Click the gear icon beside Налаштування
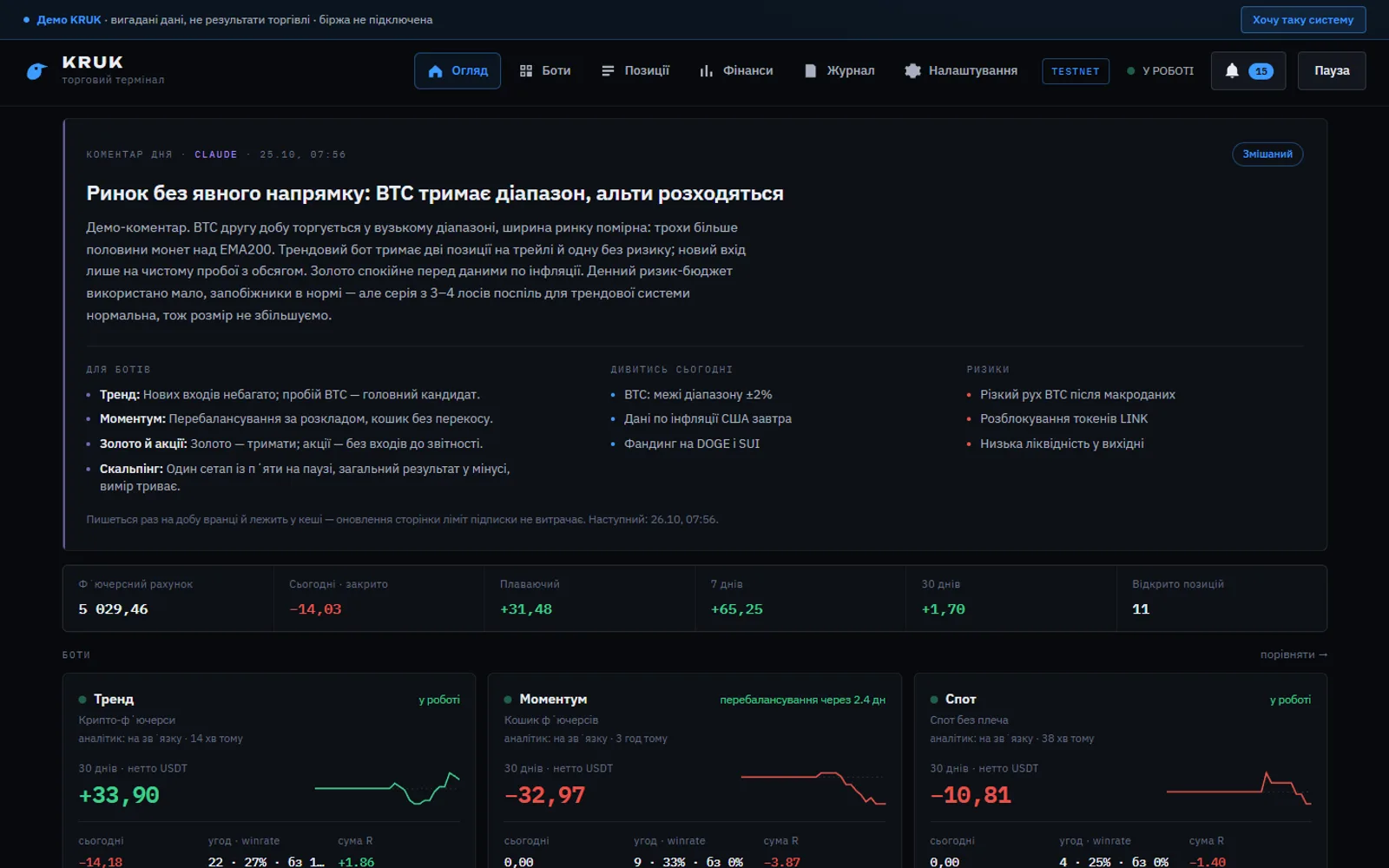This screenshot has height=868, width=1389. [912, 71]
